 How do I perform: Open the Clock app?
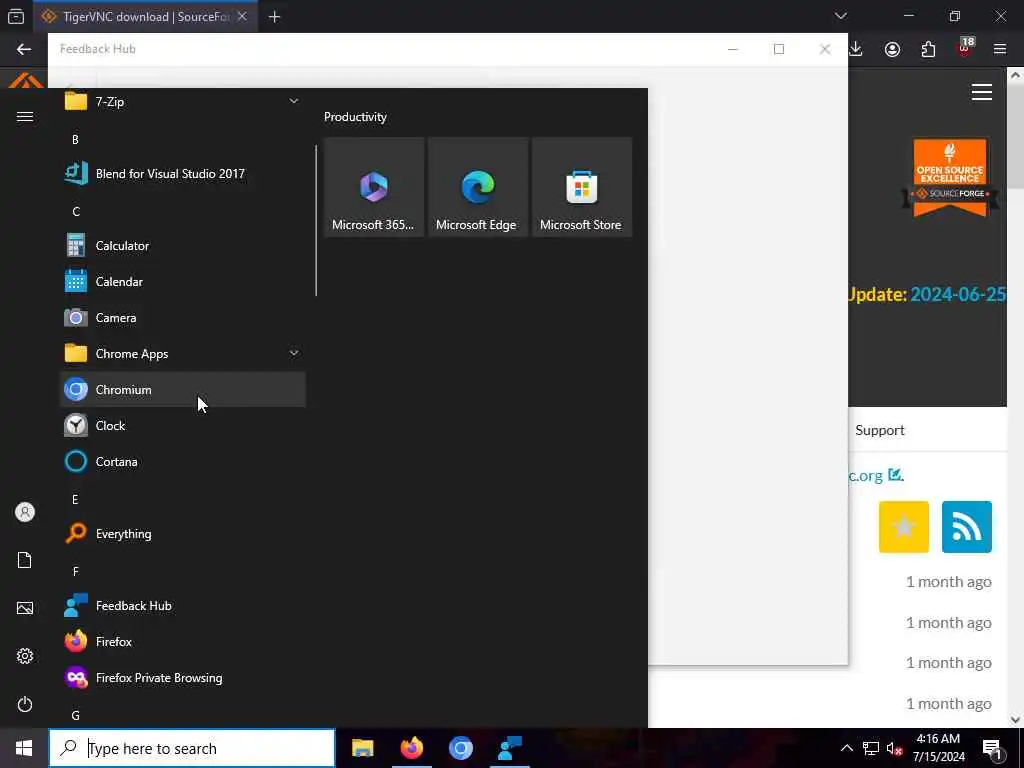pyautogui.click(x=182, y=426)
